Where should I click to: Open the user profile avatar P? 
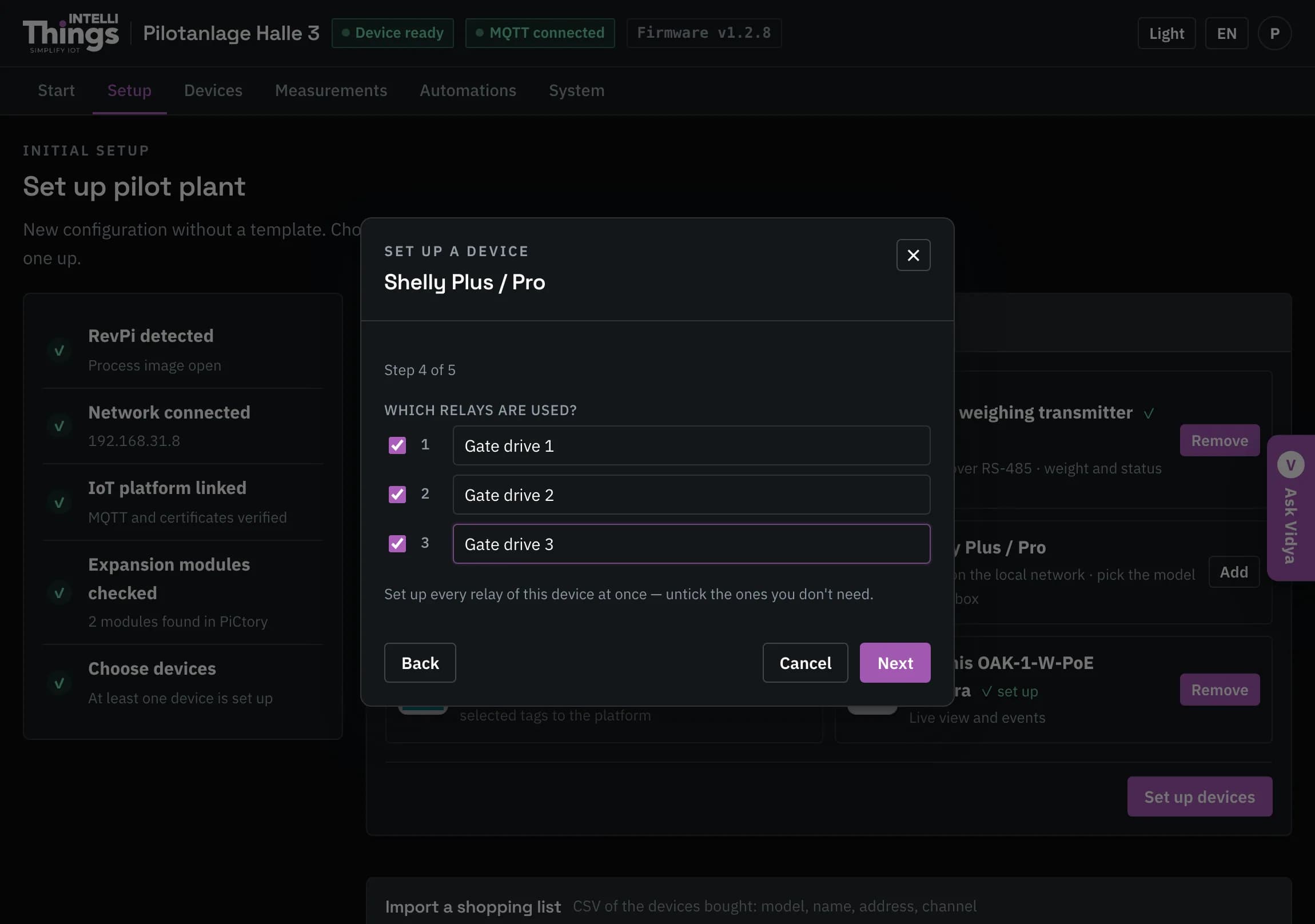point(1274,33)
